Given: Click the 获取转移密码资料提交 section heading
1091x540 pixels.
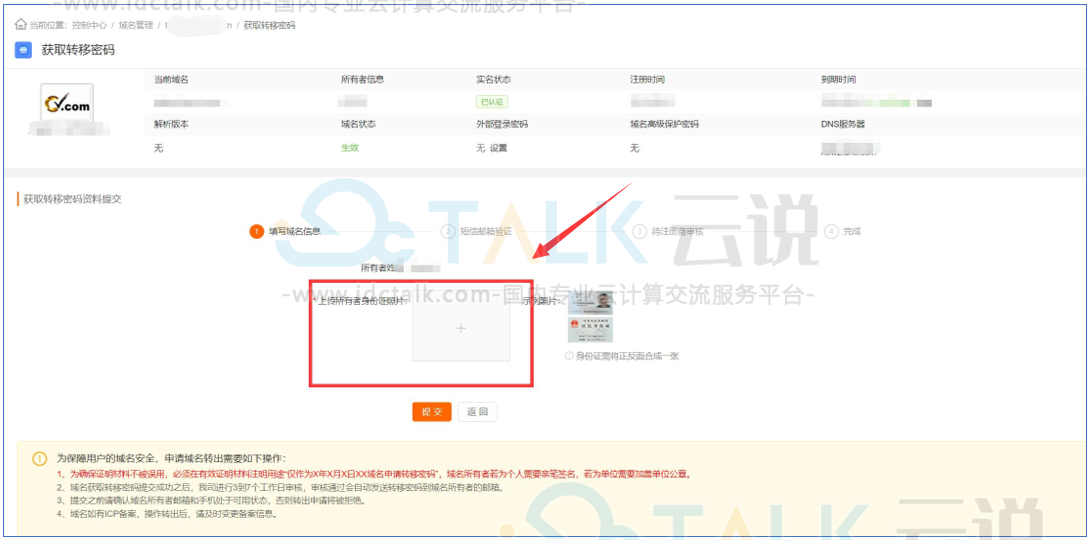Looking at the screenshot, I should (74, 199).
